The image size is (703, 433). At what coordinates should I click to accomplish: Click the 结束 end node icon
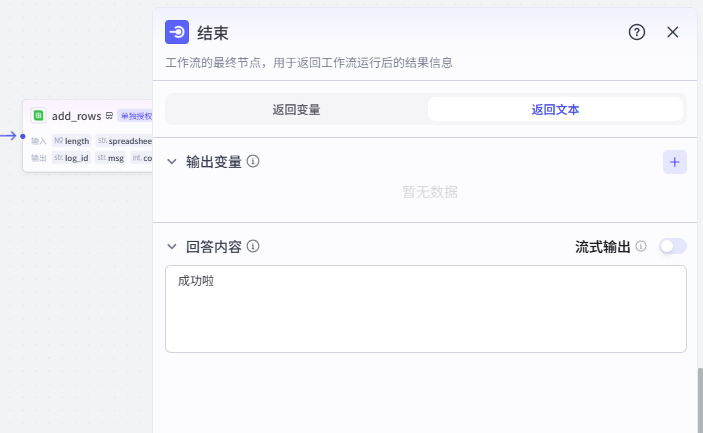click(x=177, y=32)
